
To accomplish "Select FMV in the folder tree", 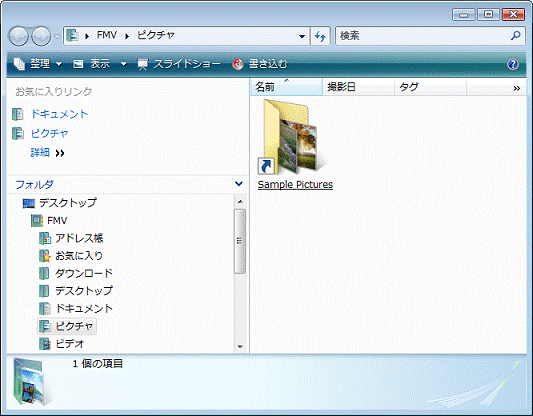I will 57,221.
